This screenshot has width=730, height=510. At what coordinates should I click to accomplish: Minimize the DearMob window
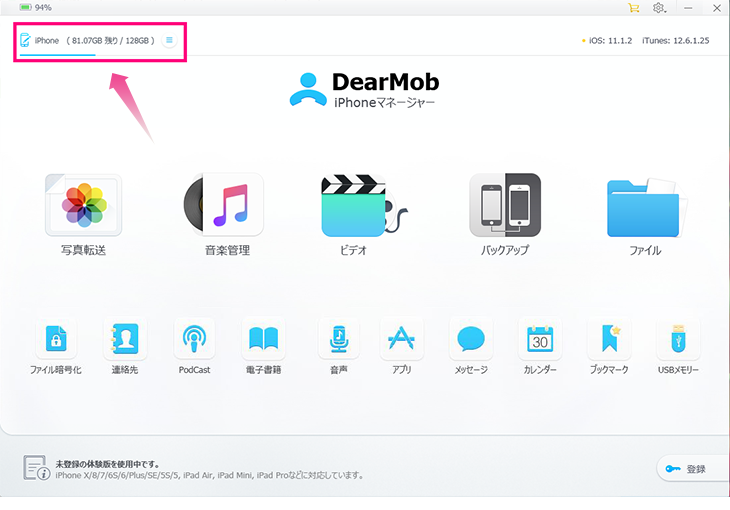click(688, 8)
